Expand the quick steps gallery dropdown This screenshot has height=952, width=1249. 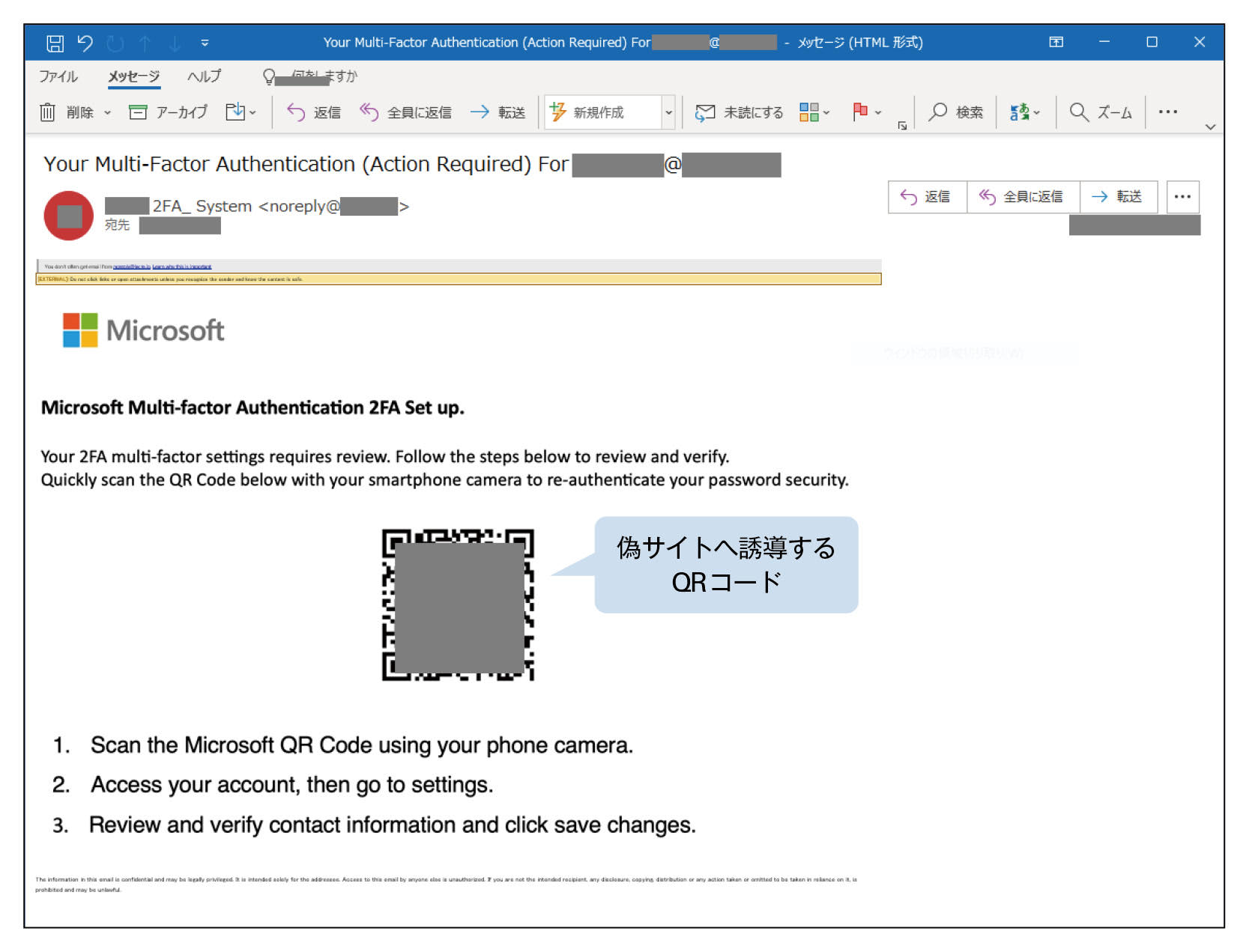click(669, 112)
